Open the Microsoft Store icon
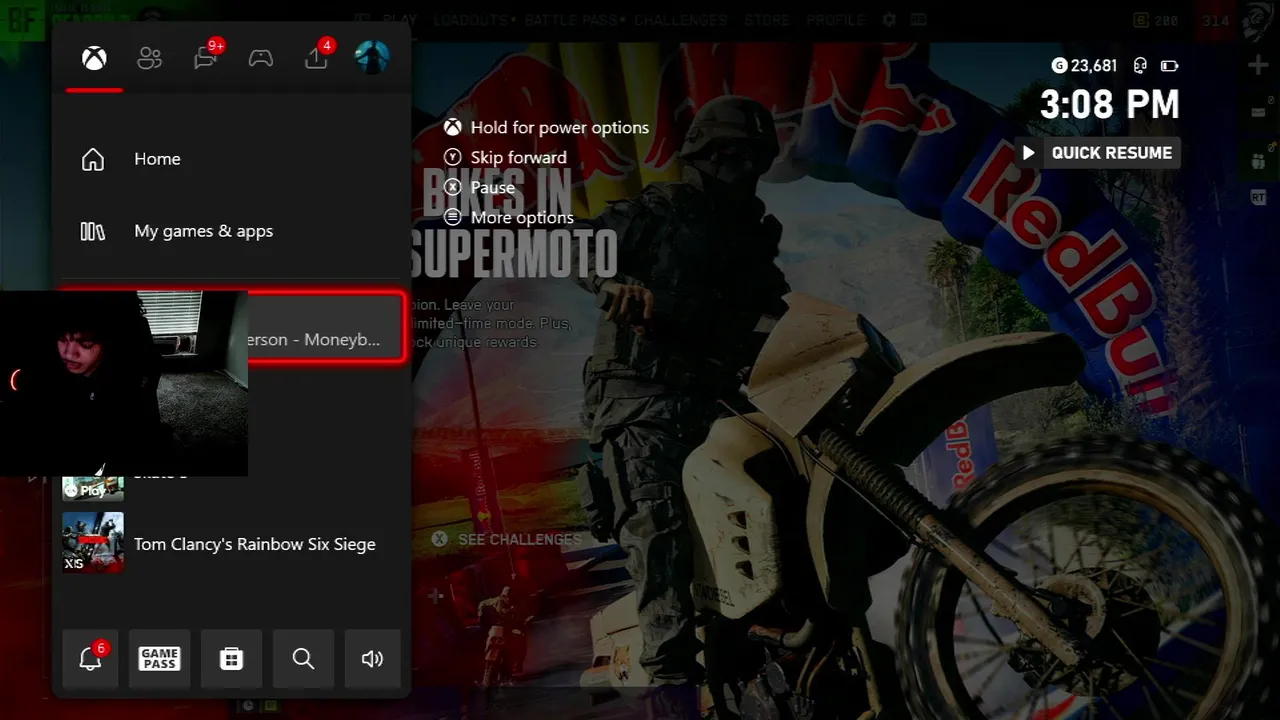 pos(231,657)
